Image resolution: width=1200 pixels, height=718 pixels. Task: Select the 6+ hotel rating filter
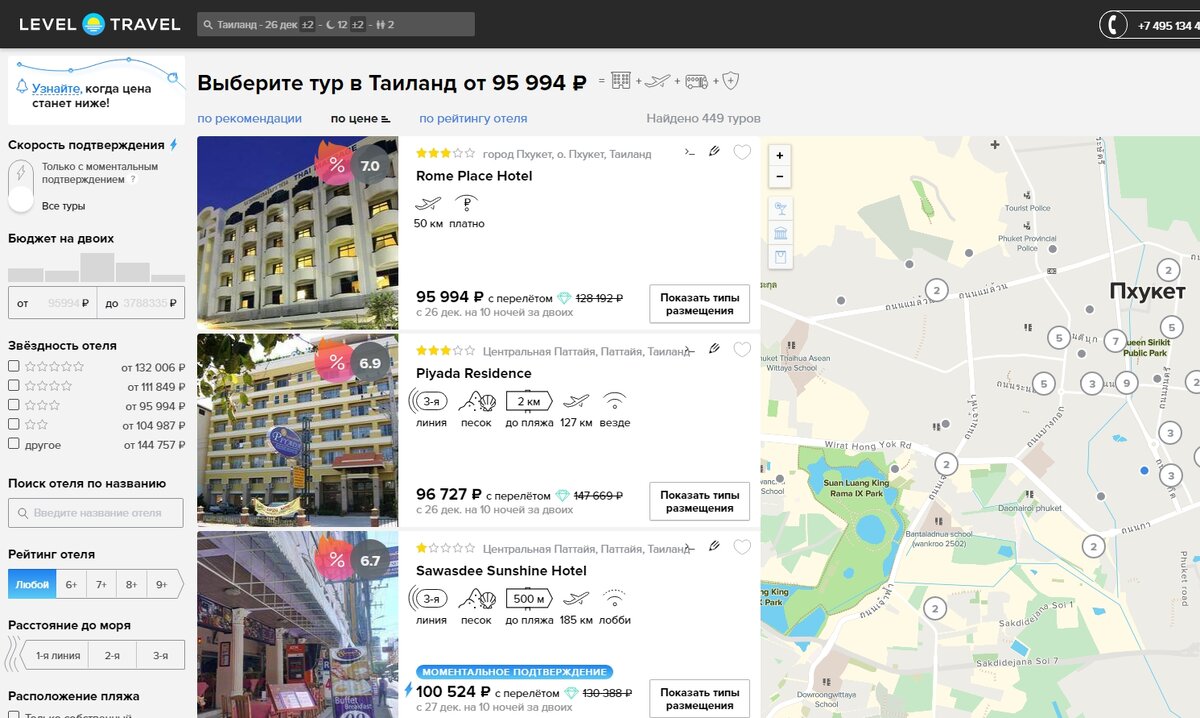point(72,584)
